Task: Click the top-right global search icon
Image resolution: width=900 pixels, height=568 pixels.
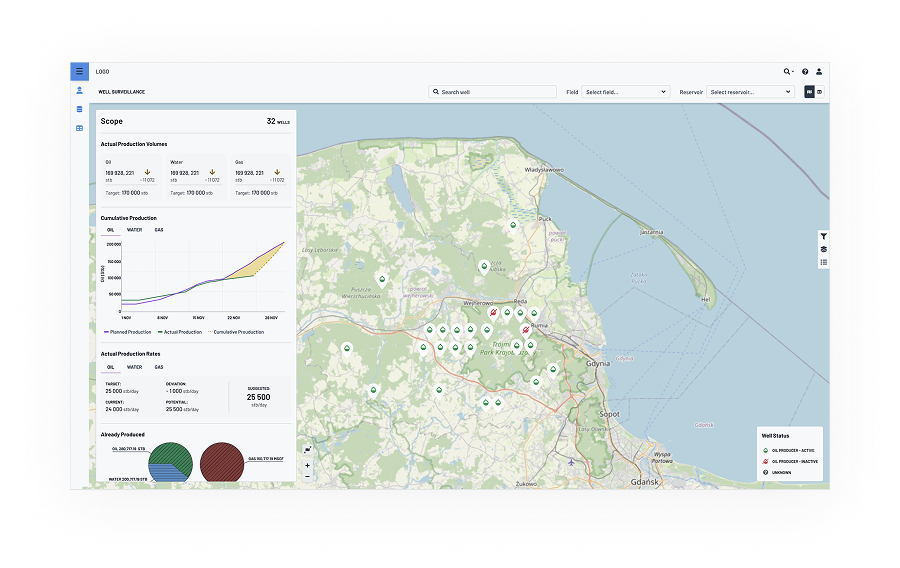Action: coord(789,72)
